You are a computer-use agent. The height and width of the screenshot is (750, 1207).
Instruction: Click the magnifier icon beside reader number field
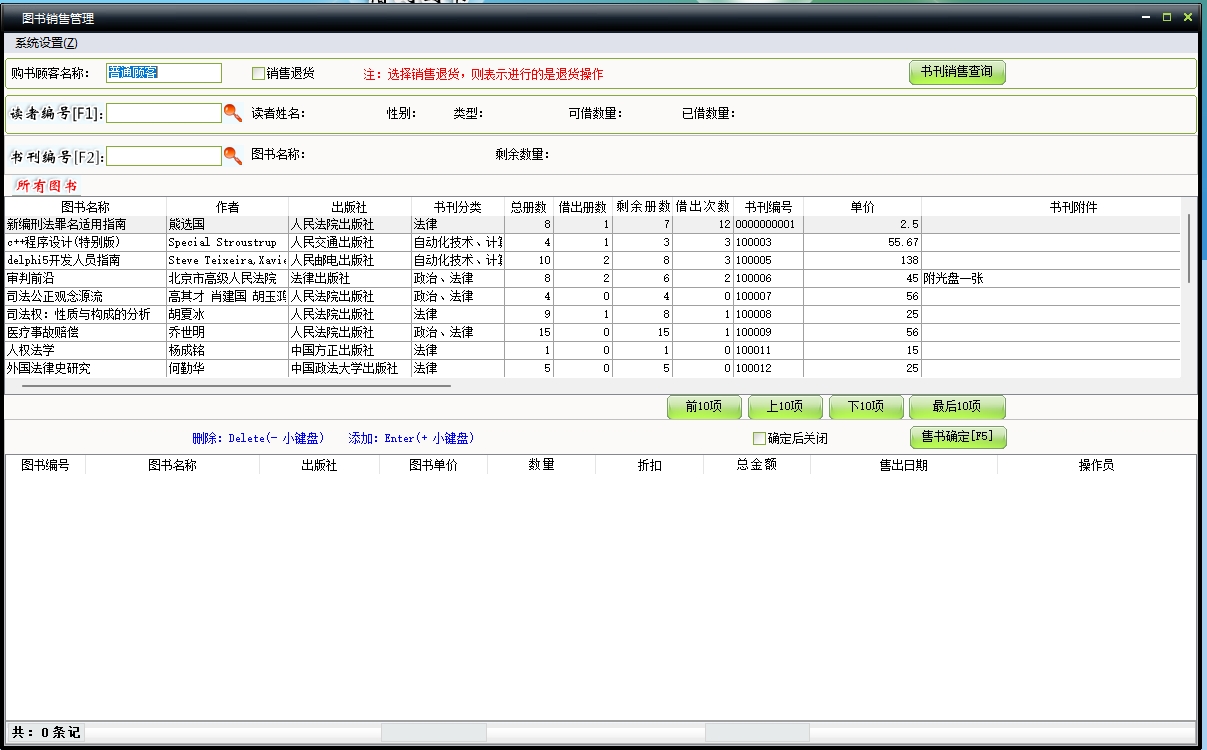(232, 113)
